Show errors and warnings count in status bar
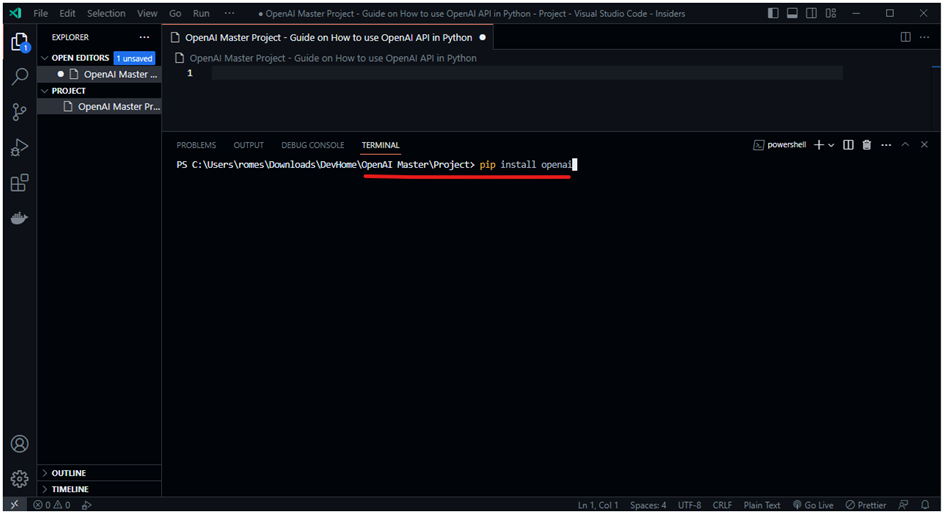944x514 pixels. 52,505
